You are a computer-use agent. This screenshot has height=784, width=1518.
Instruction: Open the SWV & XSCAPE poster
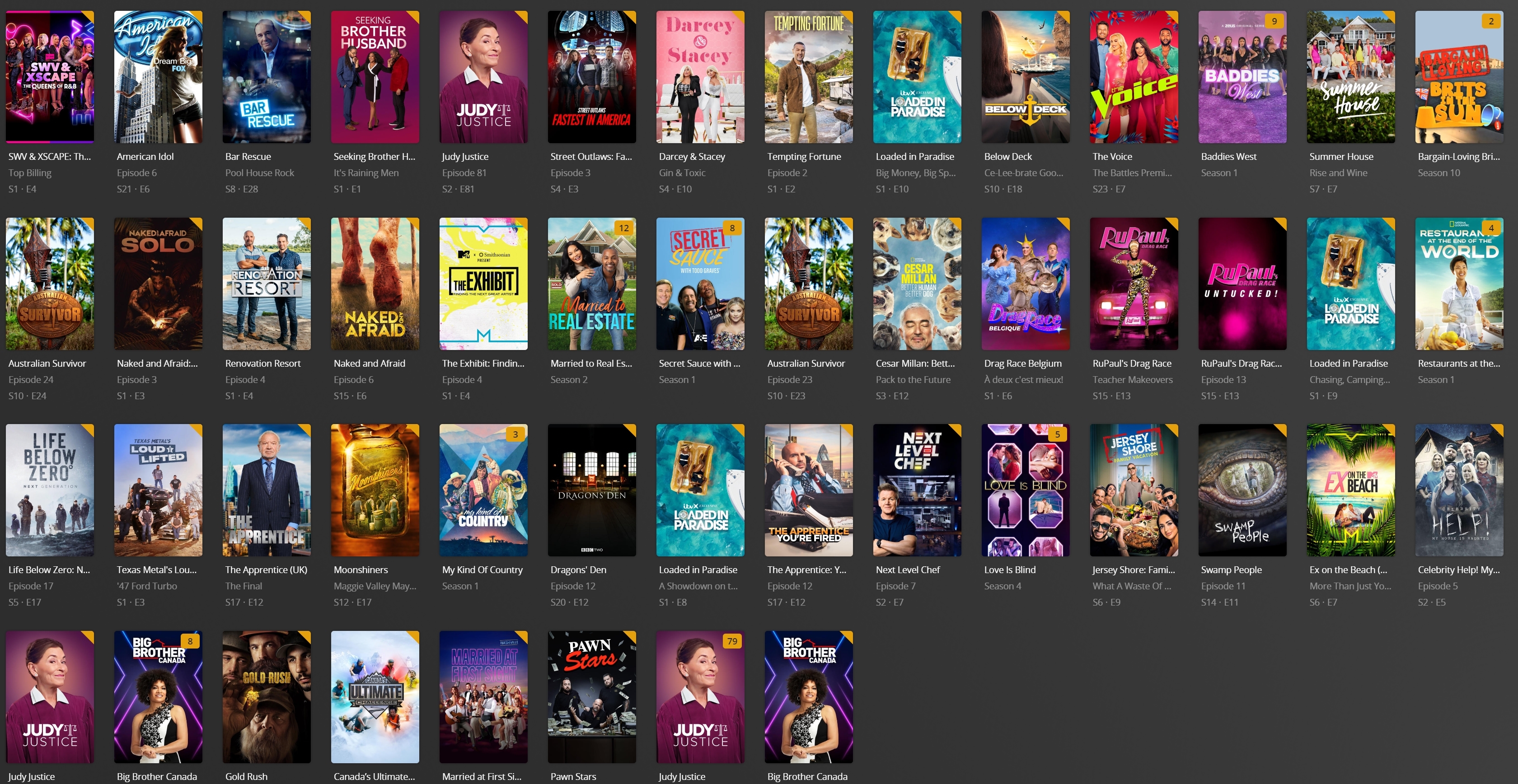(x=50, y=77)
